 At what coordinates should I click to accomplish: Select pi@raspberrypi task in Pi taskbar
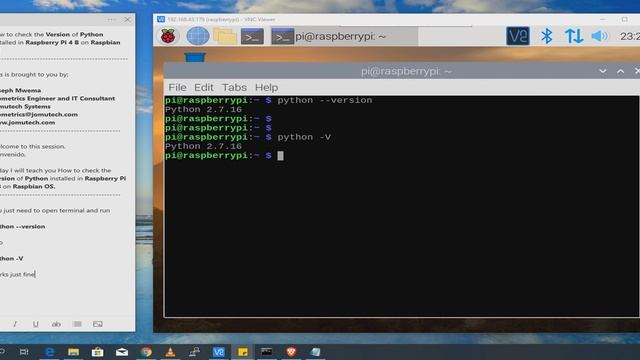(344, 36)
